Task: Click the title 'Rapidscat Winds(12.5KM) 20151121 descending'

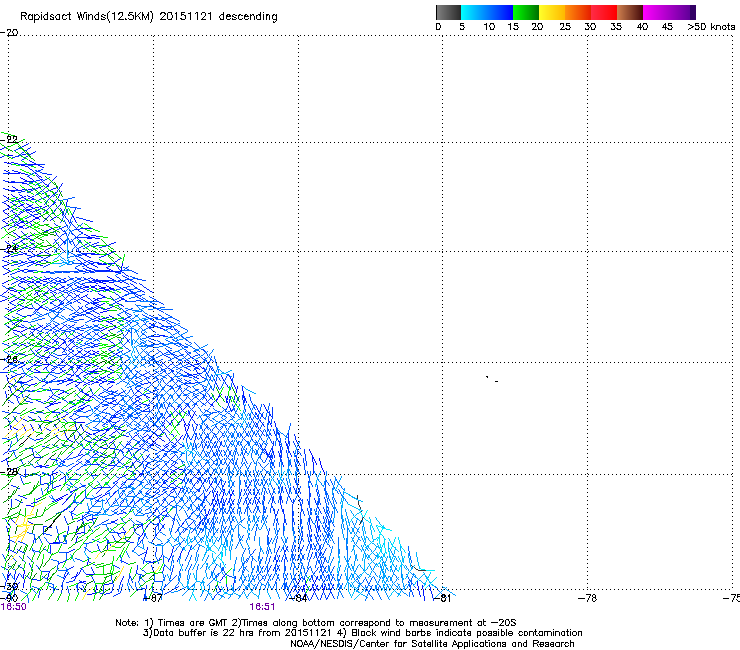Action: (x=149, y=17)
